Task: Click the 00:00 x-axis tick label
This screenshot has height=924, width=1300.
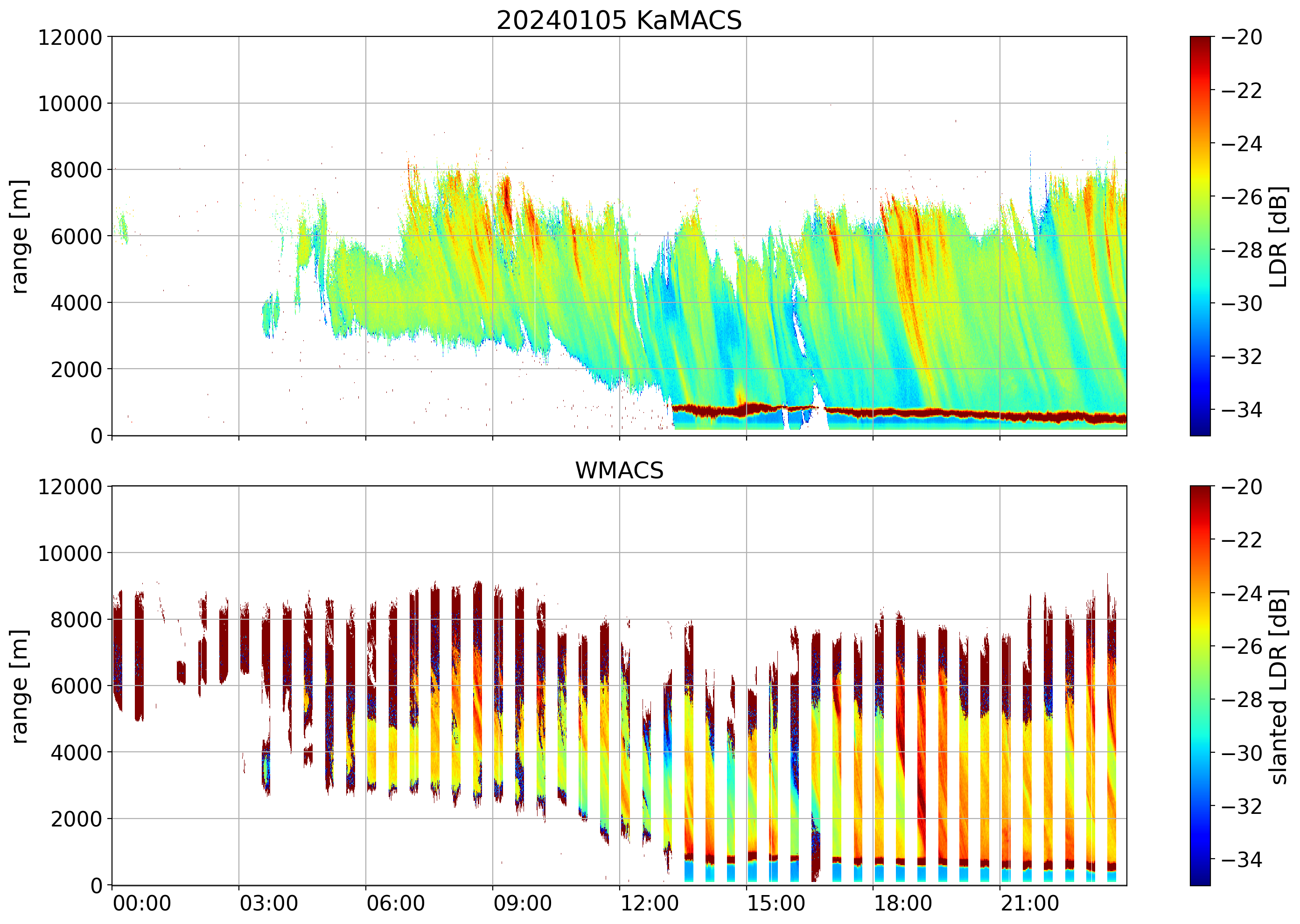Action: pos(142,903)
